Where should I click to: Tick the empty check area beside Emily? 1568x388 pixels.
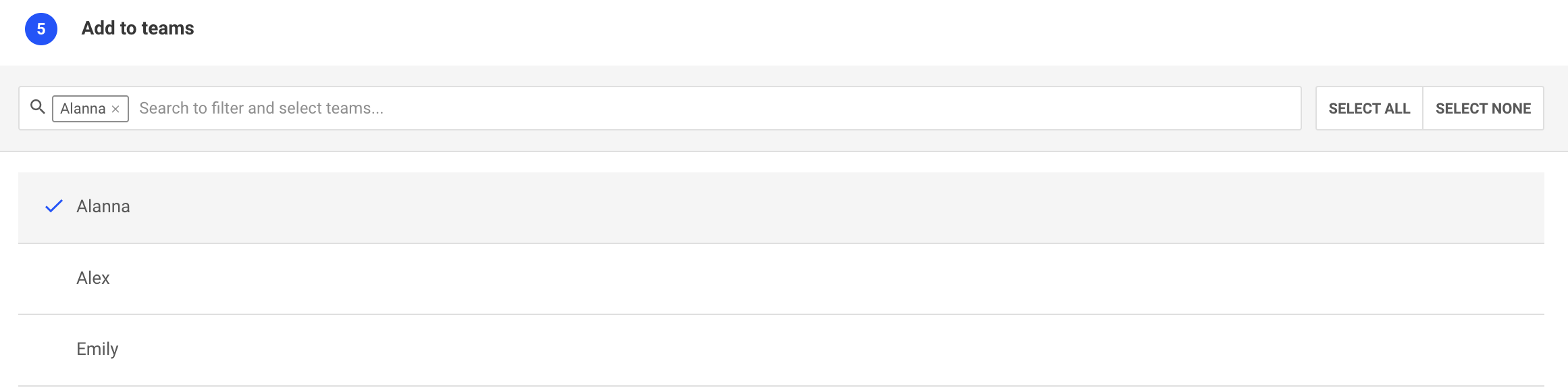tap(54, 349)
